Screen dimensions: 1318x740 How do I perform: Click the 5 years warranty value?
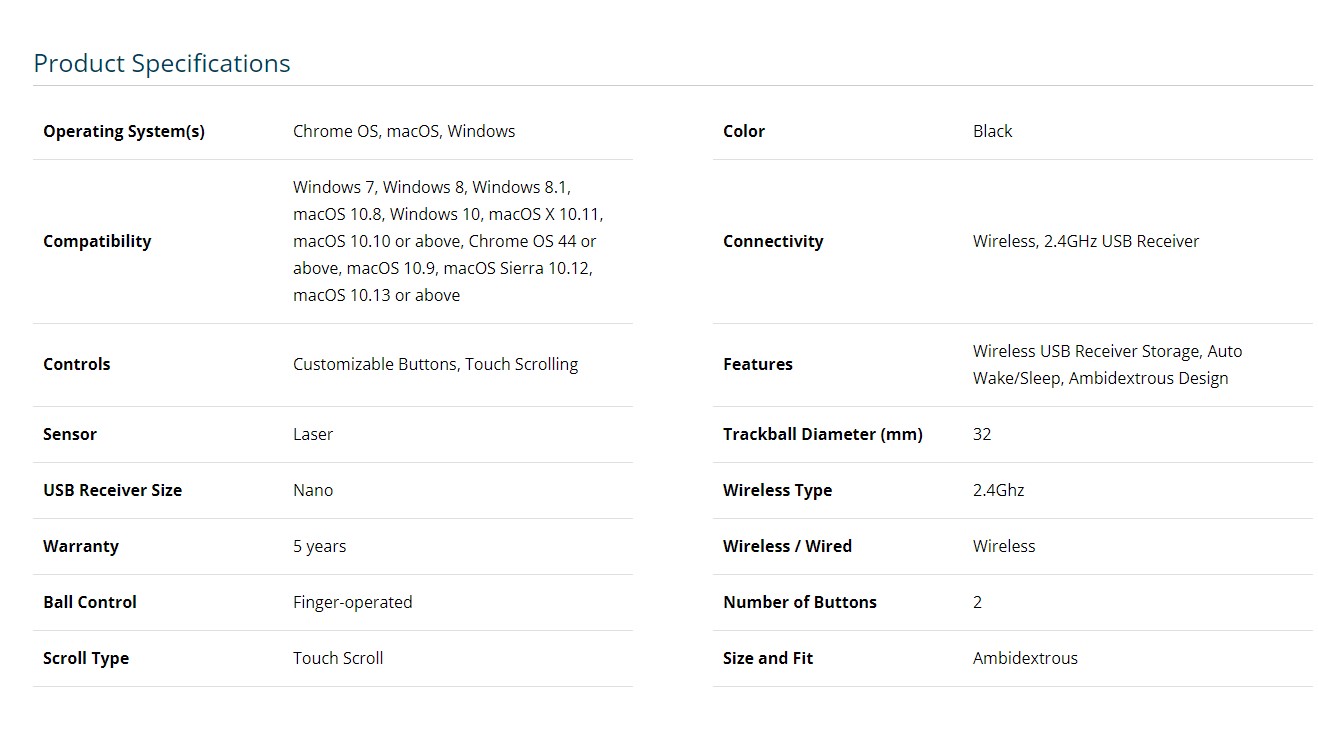319,546
